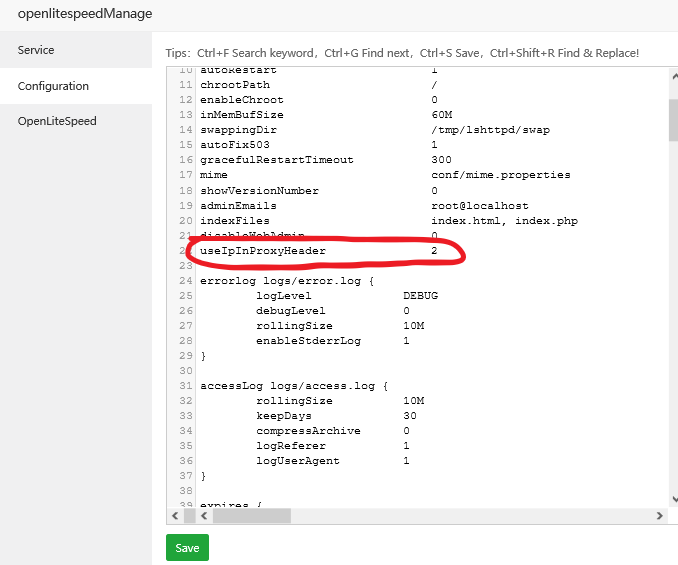The height and width of the screenshot is (565, 678).
Task: Click the vertical scrollbar up arrow
Action: point(674,77)
